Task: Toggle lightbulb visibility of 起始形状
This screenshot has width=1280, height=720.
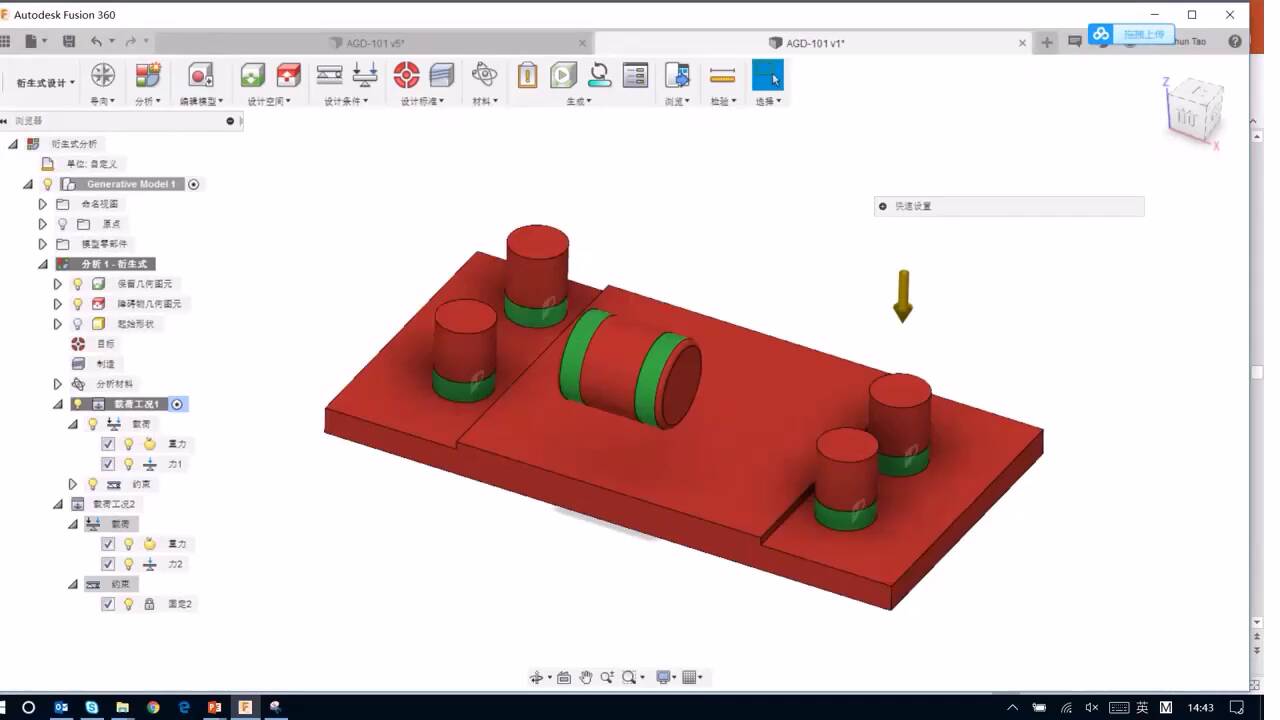Action: (x=78, y=324)
